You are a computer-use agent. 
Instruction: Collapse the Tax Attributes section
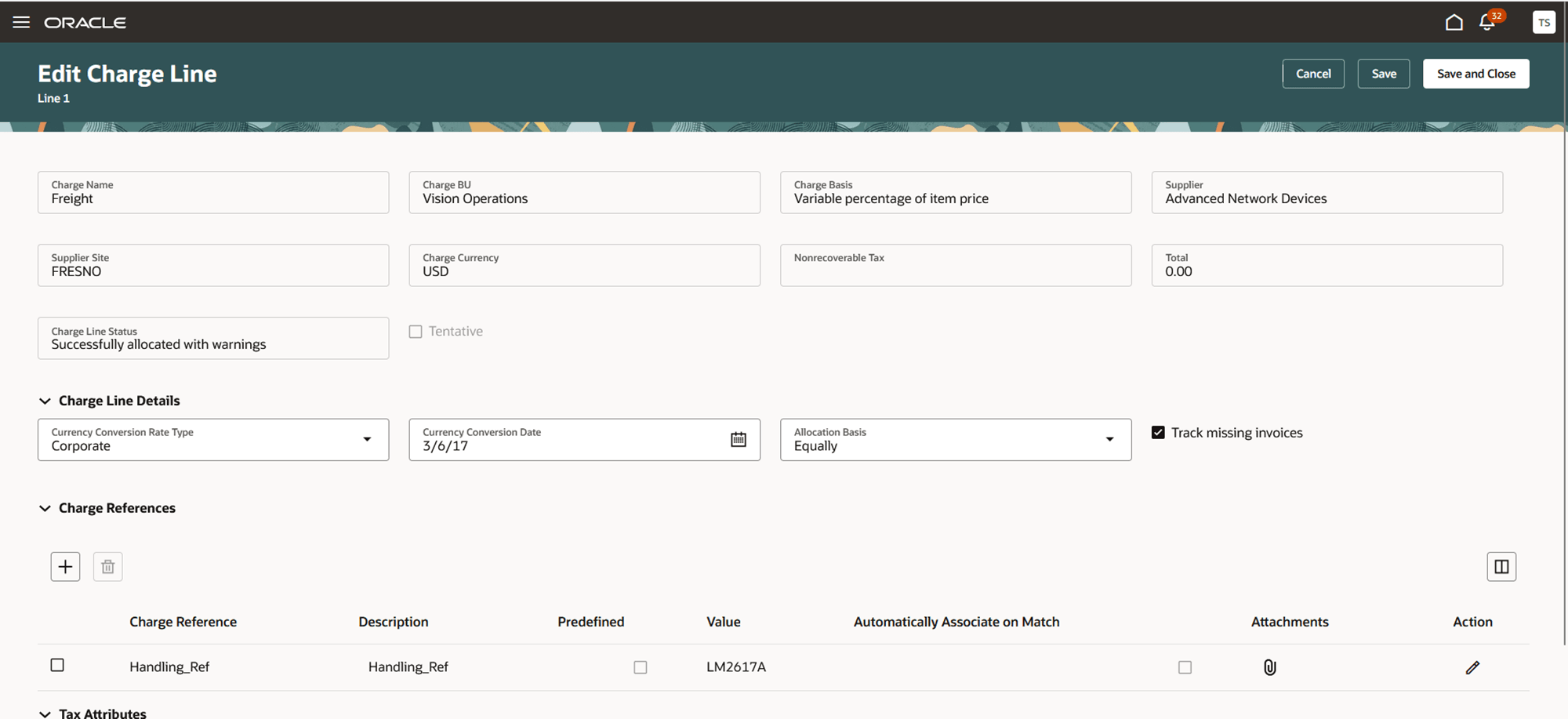coord(45,714)
